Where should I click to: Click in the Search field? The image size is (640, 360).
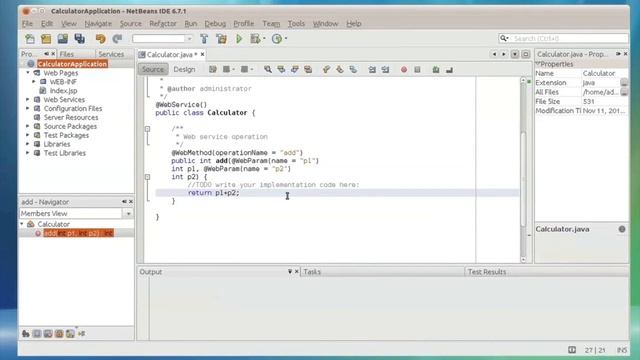pyautogui.click(x=569, y=38)
